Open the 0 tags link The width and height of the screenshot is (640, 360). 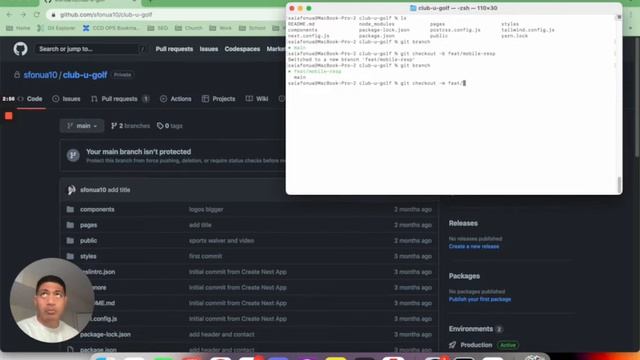[169, 126]
